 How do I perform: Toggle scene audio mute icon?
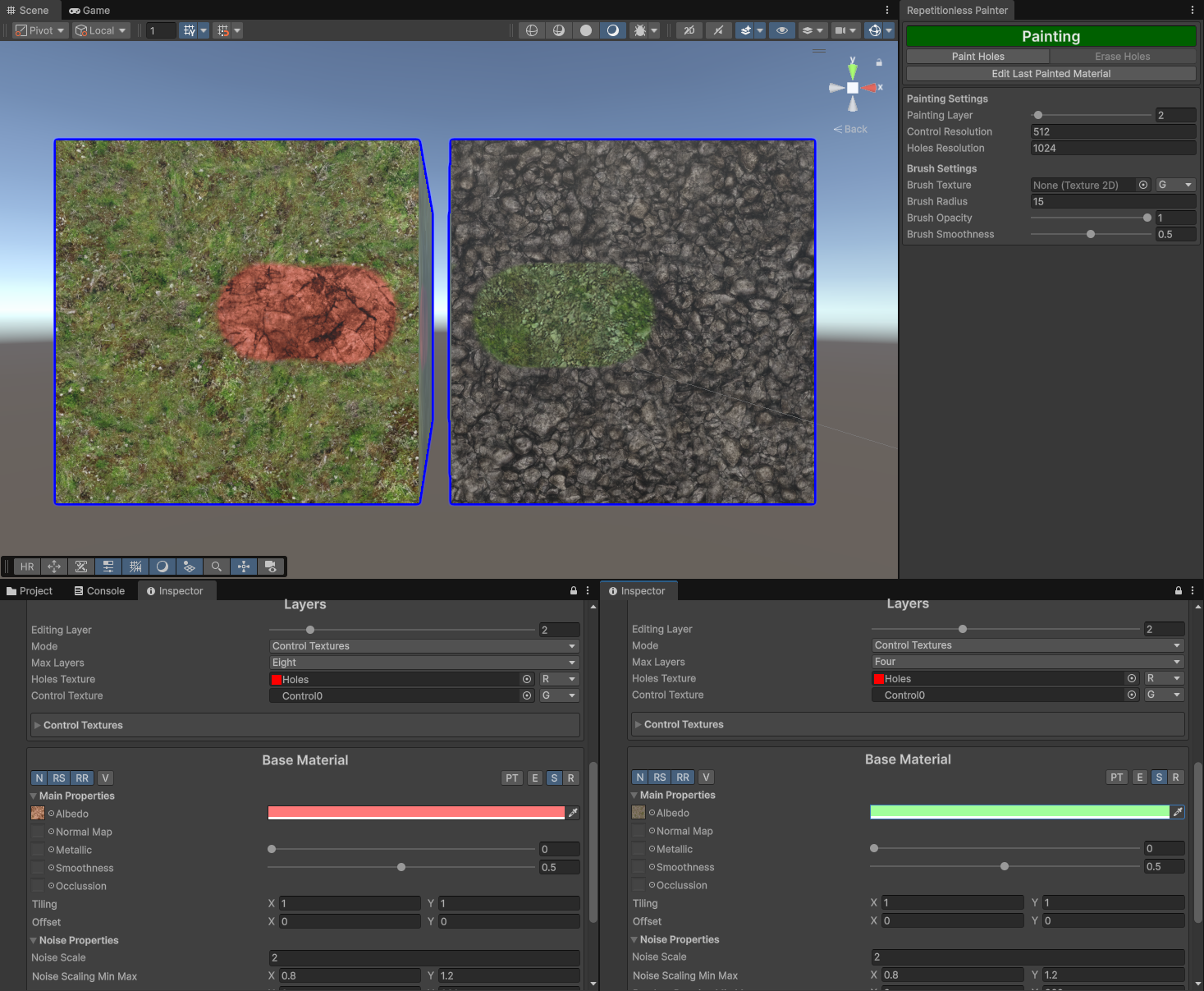click(719, 30)
